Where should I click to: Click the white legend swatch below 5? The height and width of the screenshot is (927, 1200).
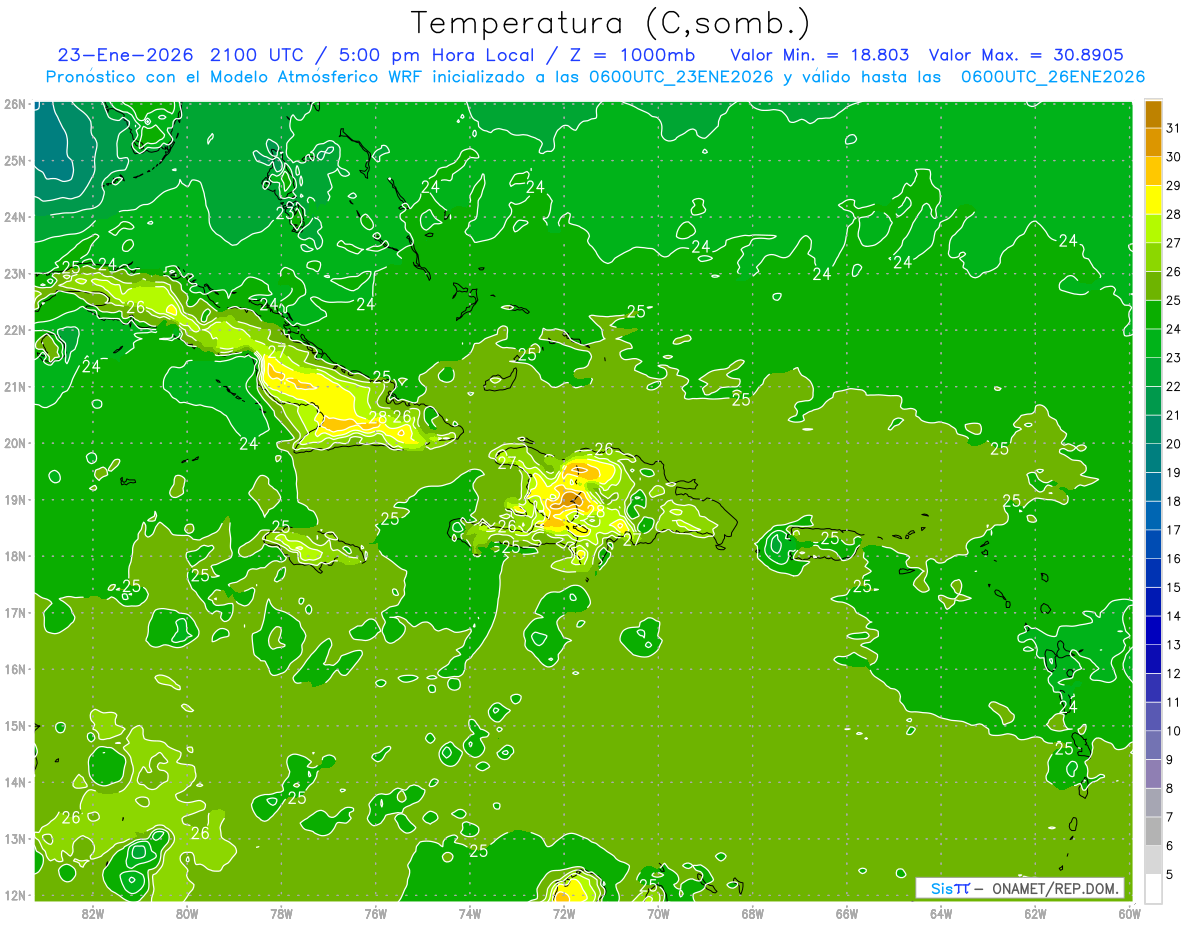pyautogui.click(x=1153, y=888)
